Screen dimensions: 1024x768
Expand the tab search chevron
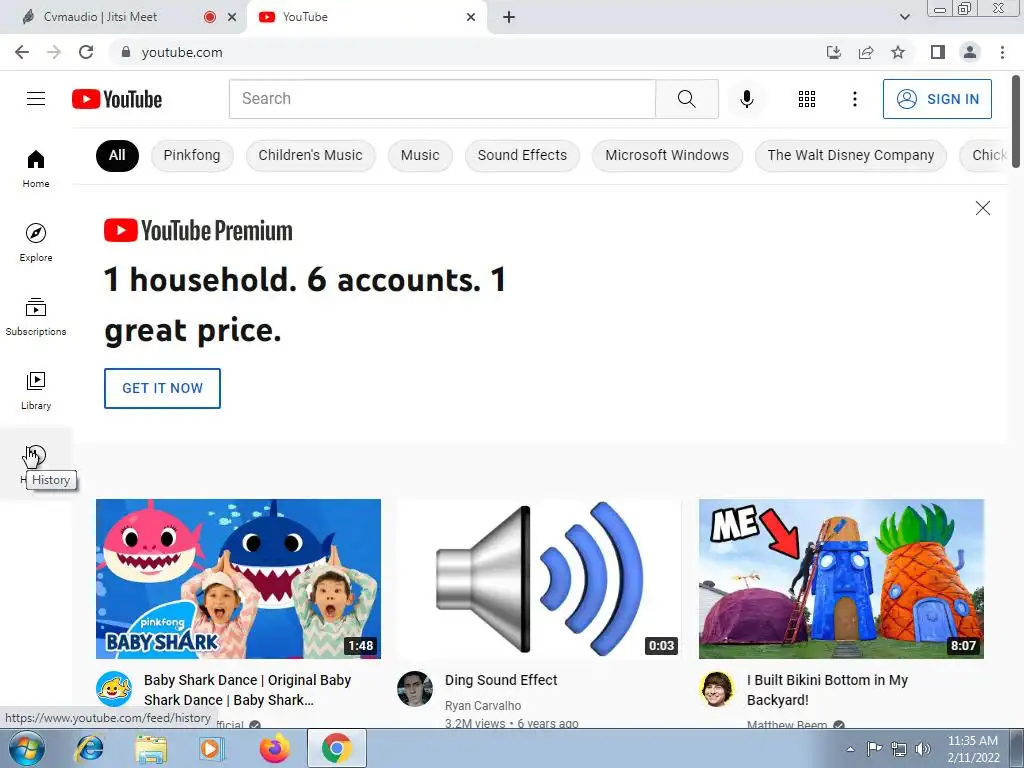[904, 17]
